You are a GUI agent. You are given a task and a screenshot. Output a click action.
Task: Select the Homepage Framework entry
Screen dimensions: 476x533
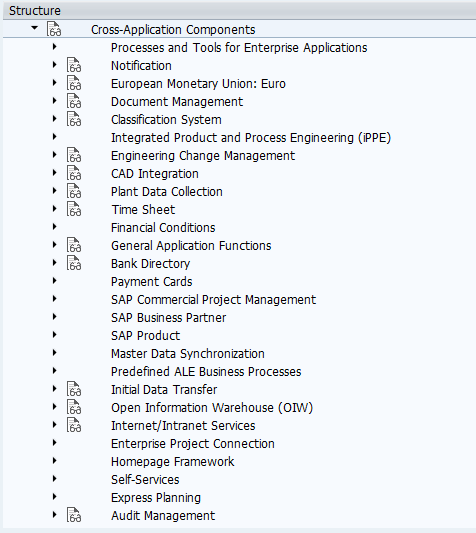point(173,462)
